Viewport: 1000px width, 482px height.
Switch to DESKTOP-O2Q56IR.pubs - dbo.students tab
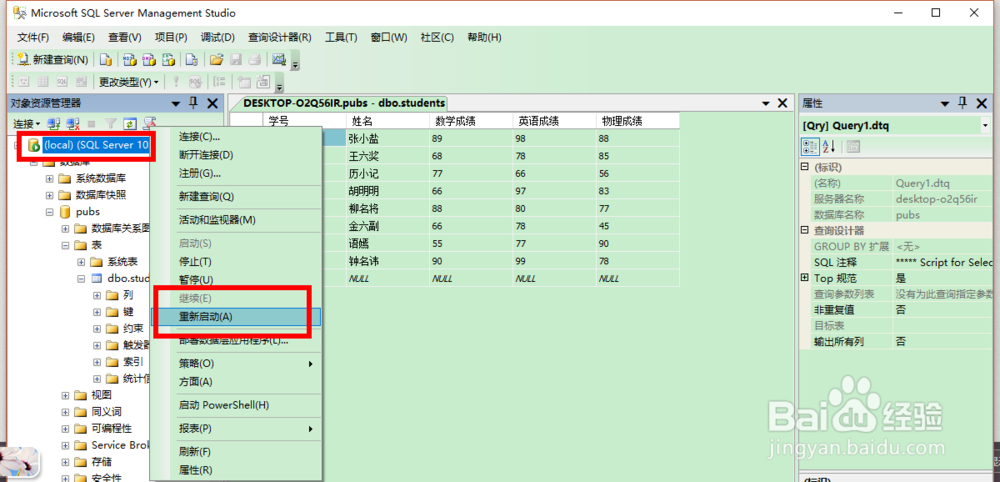pos(344,103)
